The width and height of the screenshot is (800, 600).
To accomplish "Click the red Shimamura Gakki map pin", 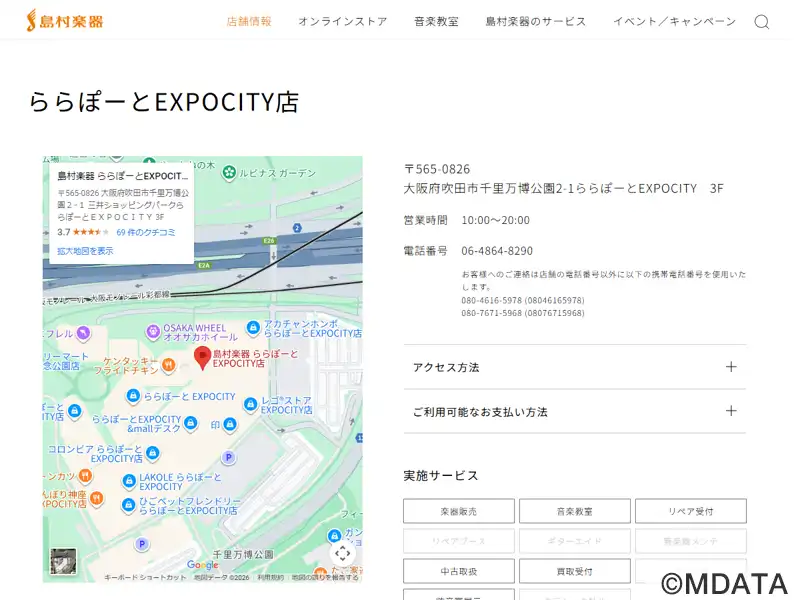I will tap(201, 357).
